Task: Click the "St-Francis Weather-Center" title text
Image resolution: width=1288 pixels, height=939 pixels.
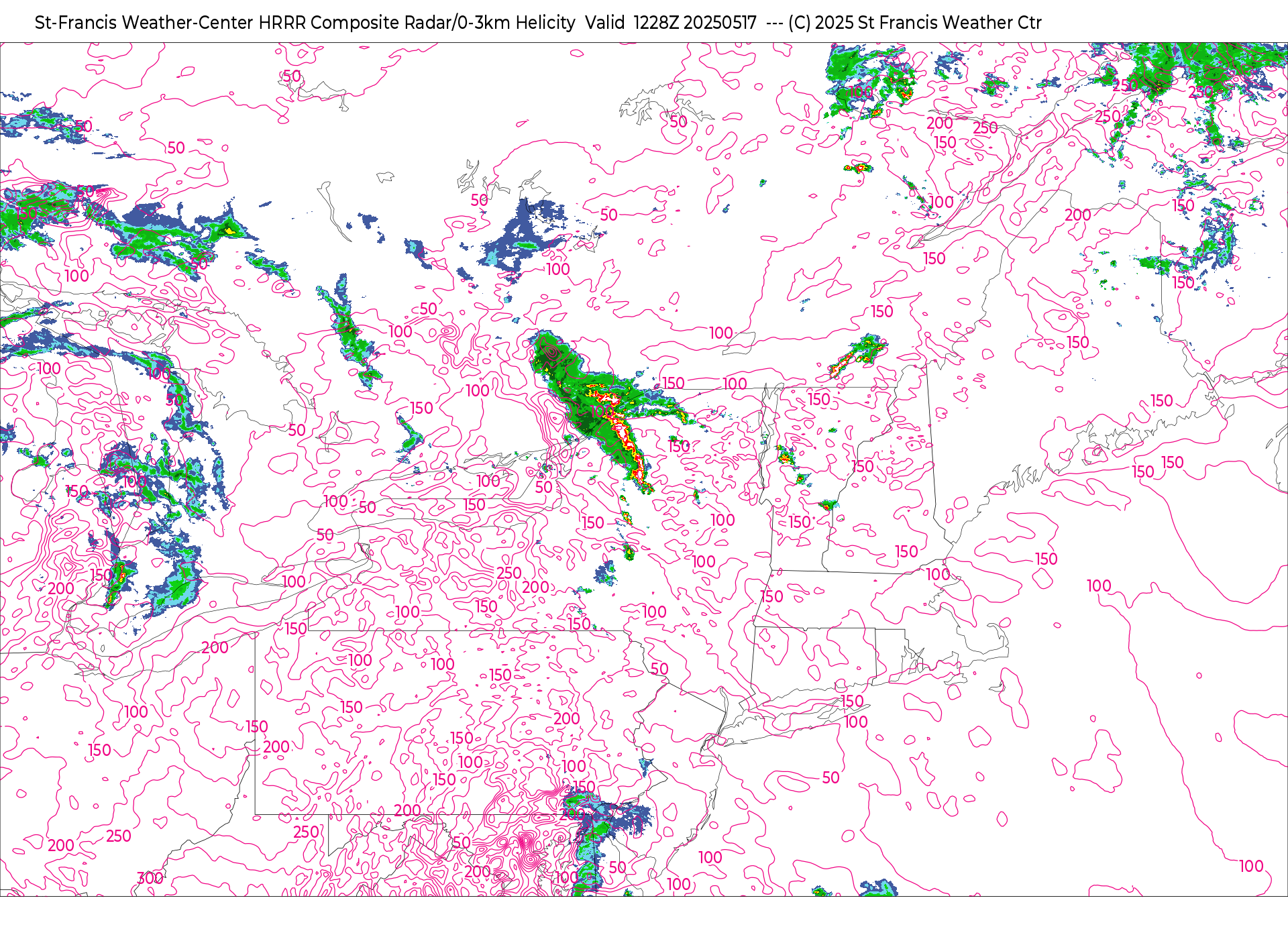Action: (x=144, y=23)
